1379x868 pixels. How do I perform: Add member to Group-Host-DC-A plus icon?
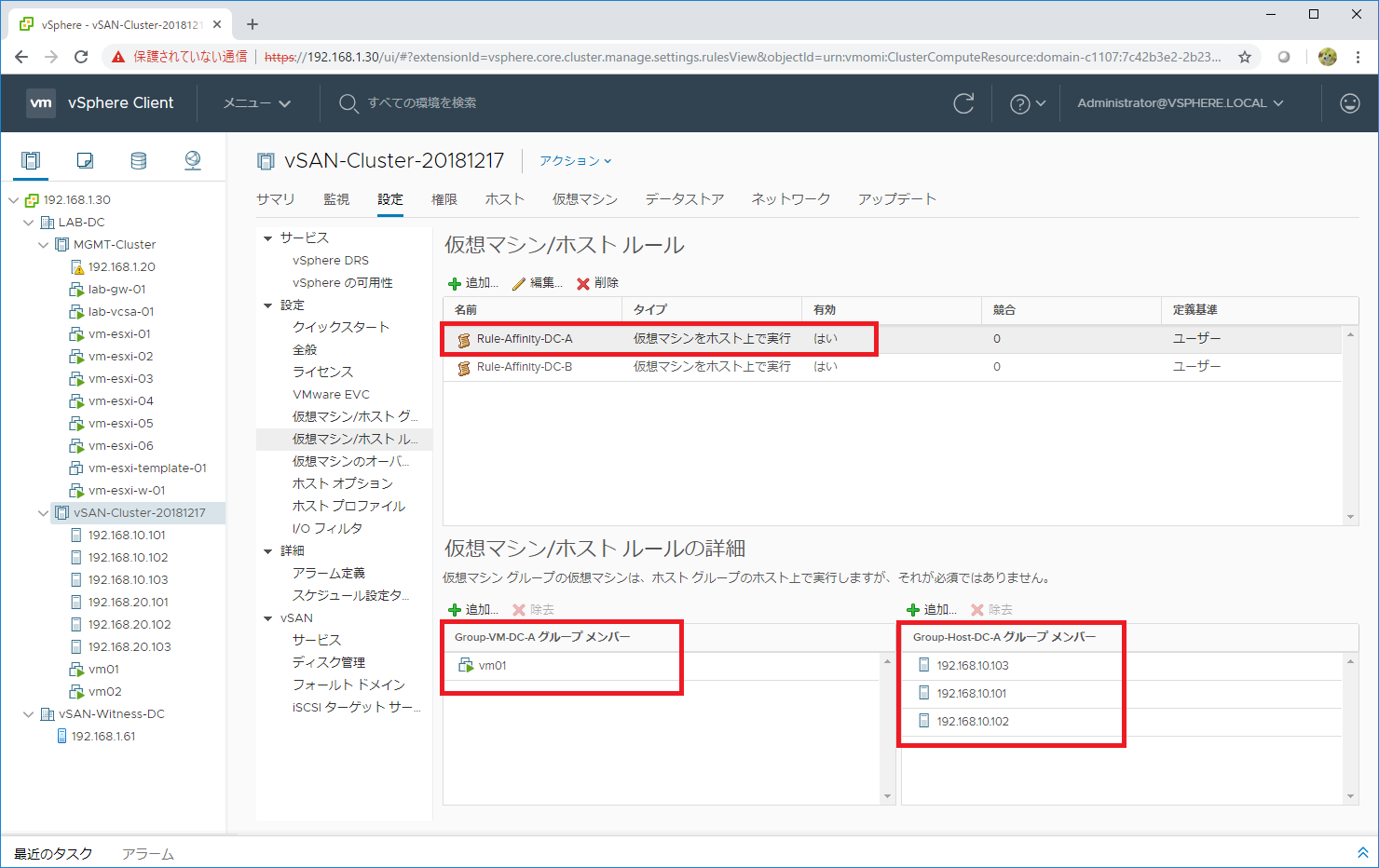pos(913,610)
